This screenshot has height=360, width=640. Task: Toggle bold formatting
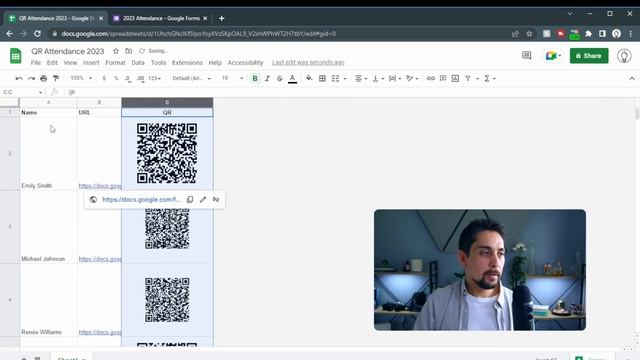[255, 78]
